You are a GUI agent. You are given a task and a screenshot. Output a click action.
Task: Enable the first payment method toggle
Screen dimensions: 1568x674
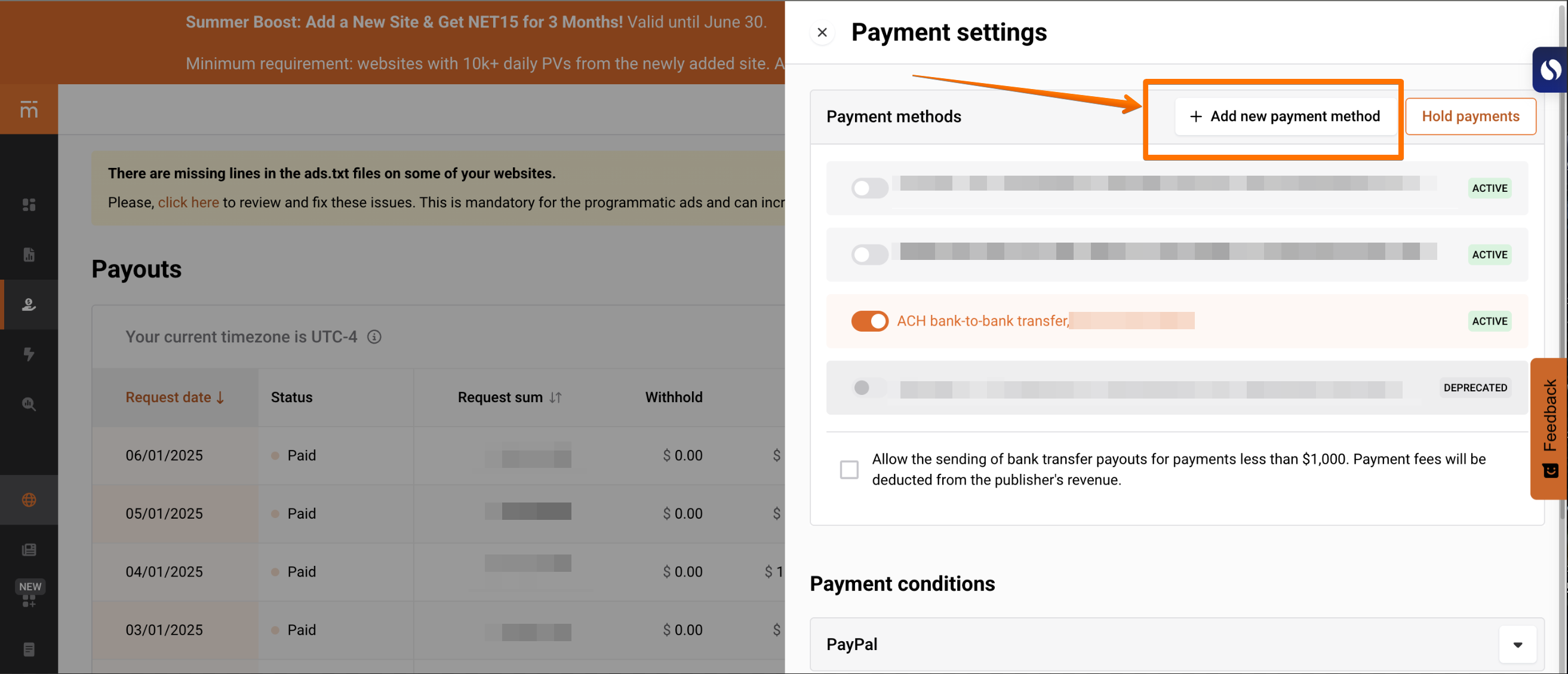click(869, 188)
